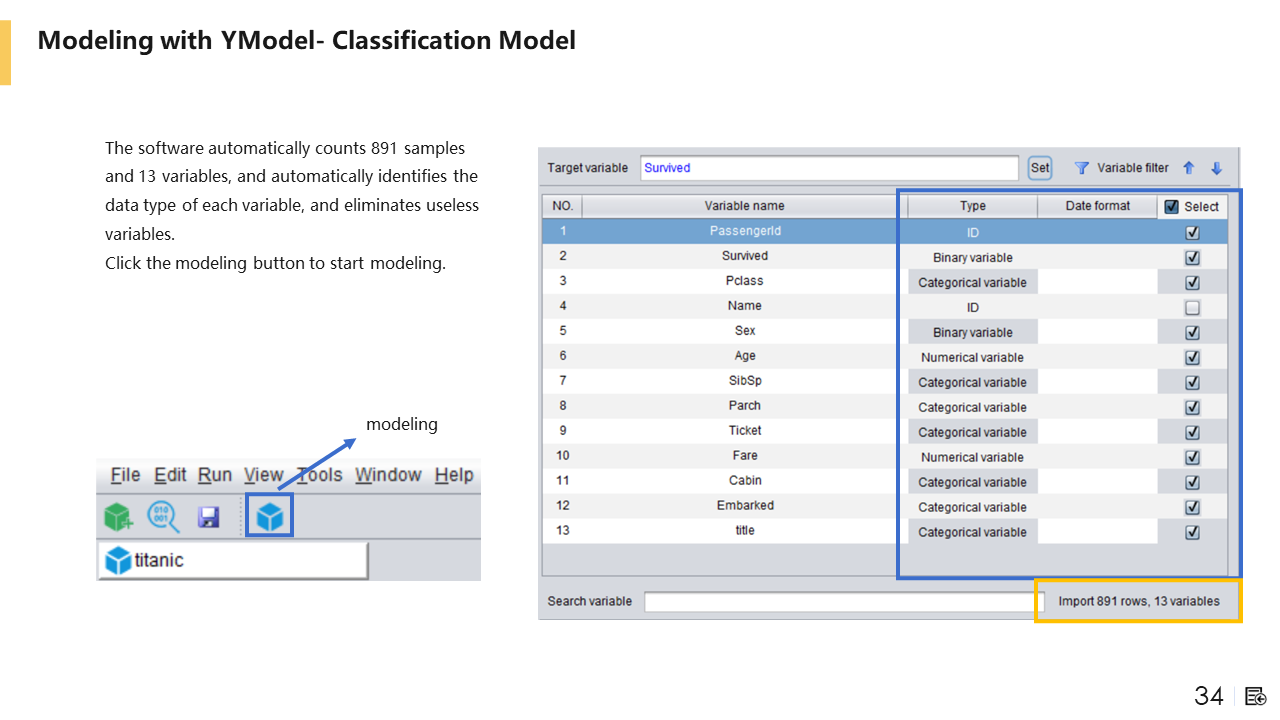The height and width of the screenshot is (720, 1280).
Task: Click the blue move up arrow
Action: click(x=1189, y=168)
